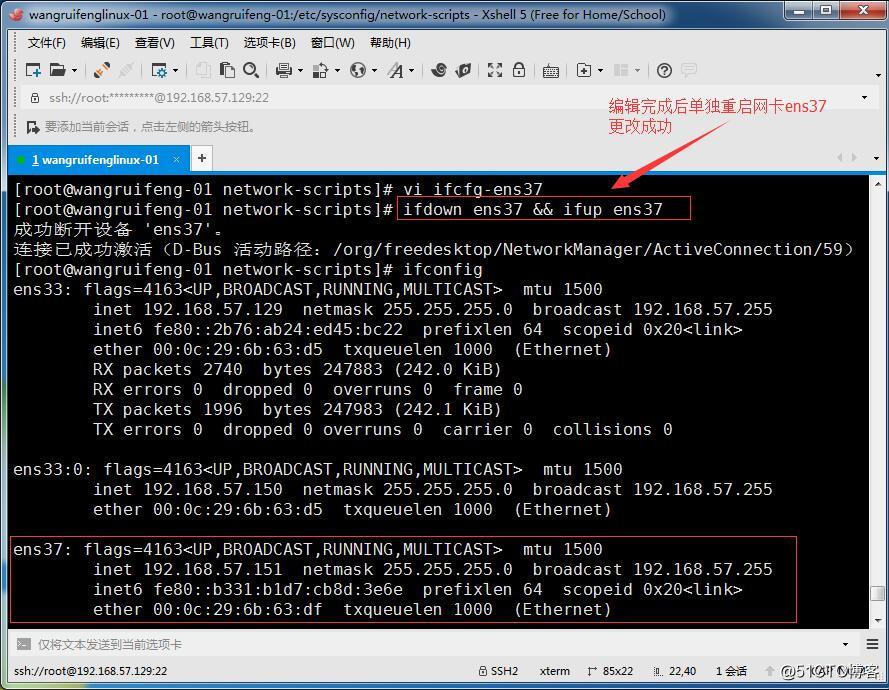Expand the address bar history dropdown
The width and height of the screenshot is (889, 690).
tap(864, 98)
